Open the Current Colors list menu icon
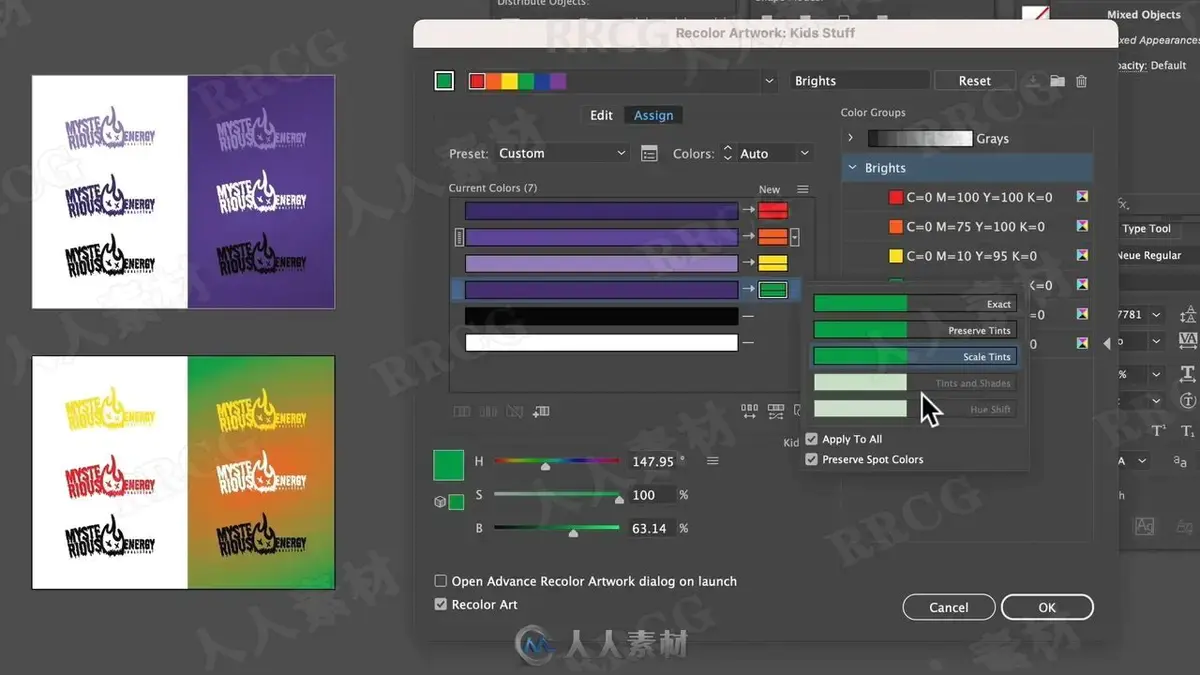1200x675 pixels. pyautogui.click(x=802, y=189)
